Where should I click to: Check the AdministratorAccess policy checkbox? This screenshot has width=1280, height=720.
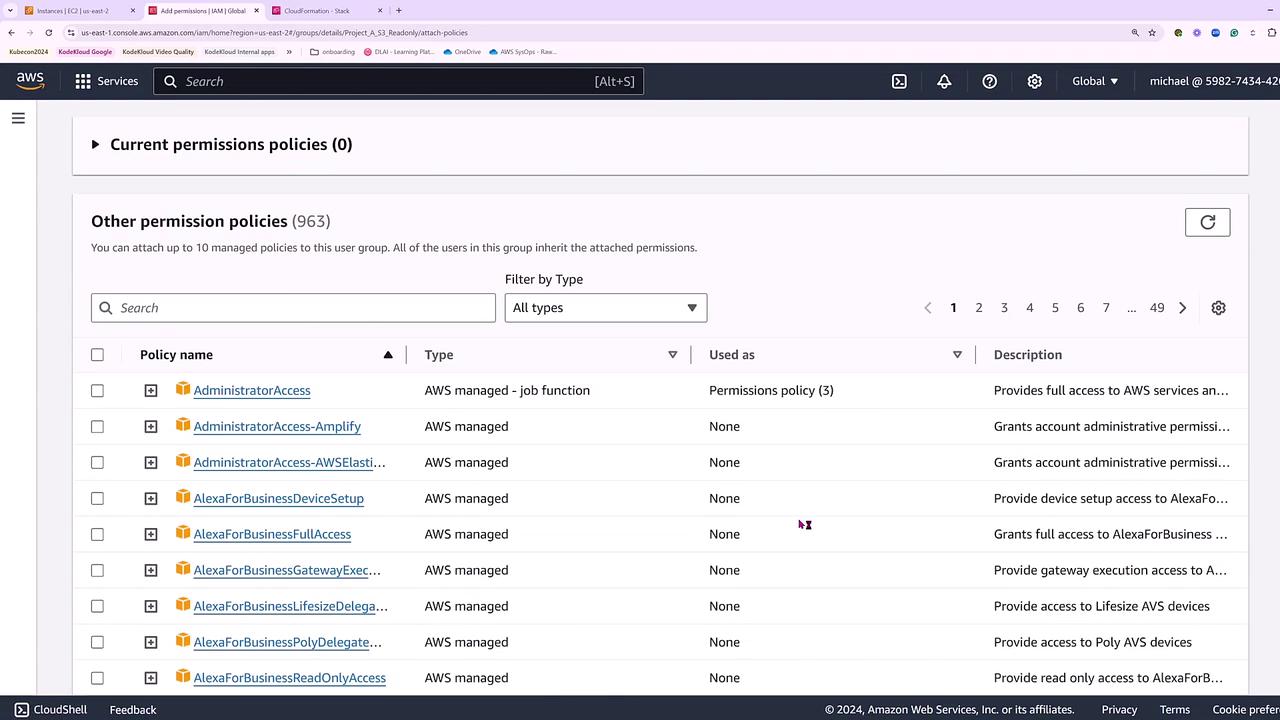[x=97, y=391]
